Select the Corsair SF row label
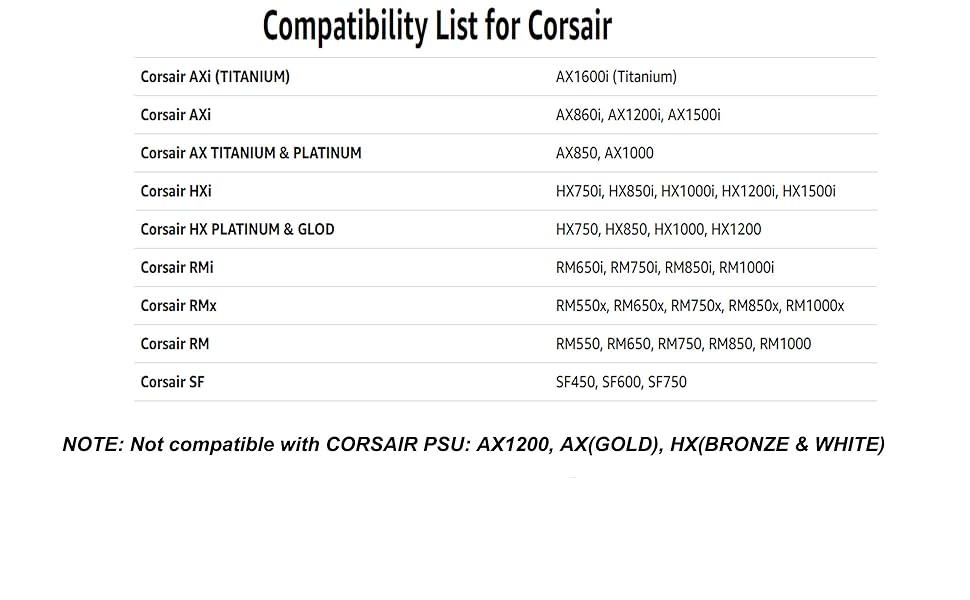970x600 pixels. [172, 381]
